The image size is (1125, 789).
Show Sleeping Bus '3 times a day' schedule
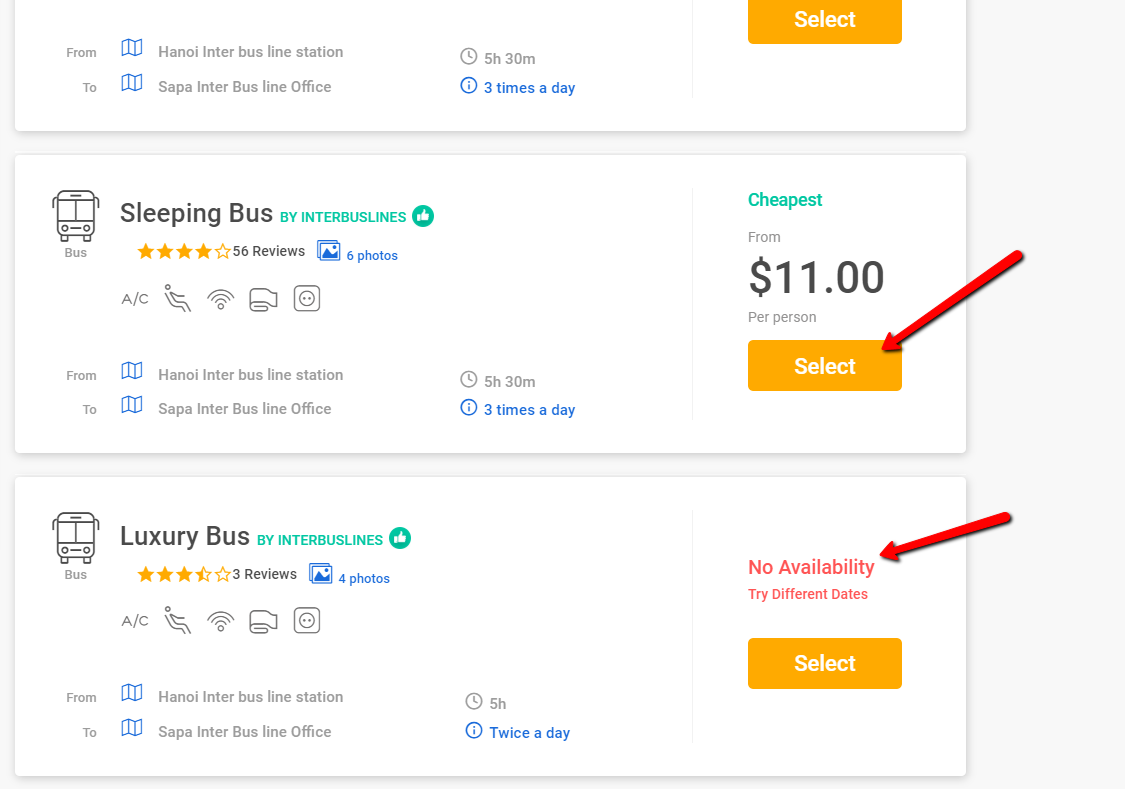tap(529, 410)
